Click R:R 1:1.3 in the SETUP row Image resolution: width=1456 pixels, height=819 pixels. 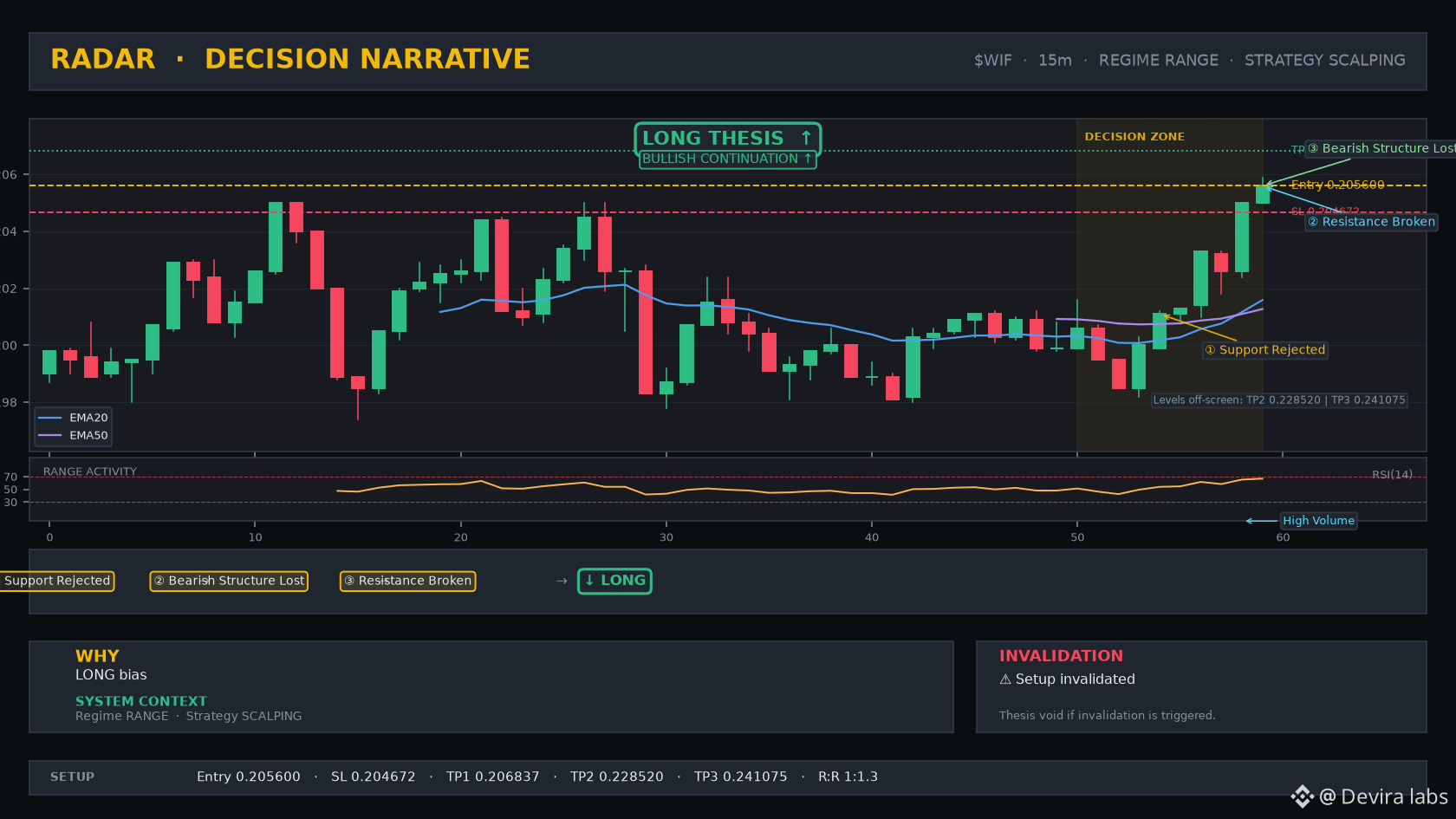[848, 777]
